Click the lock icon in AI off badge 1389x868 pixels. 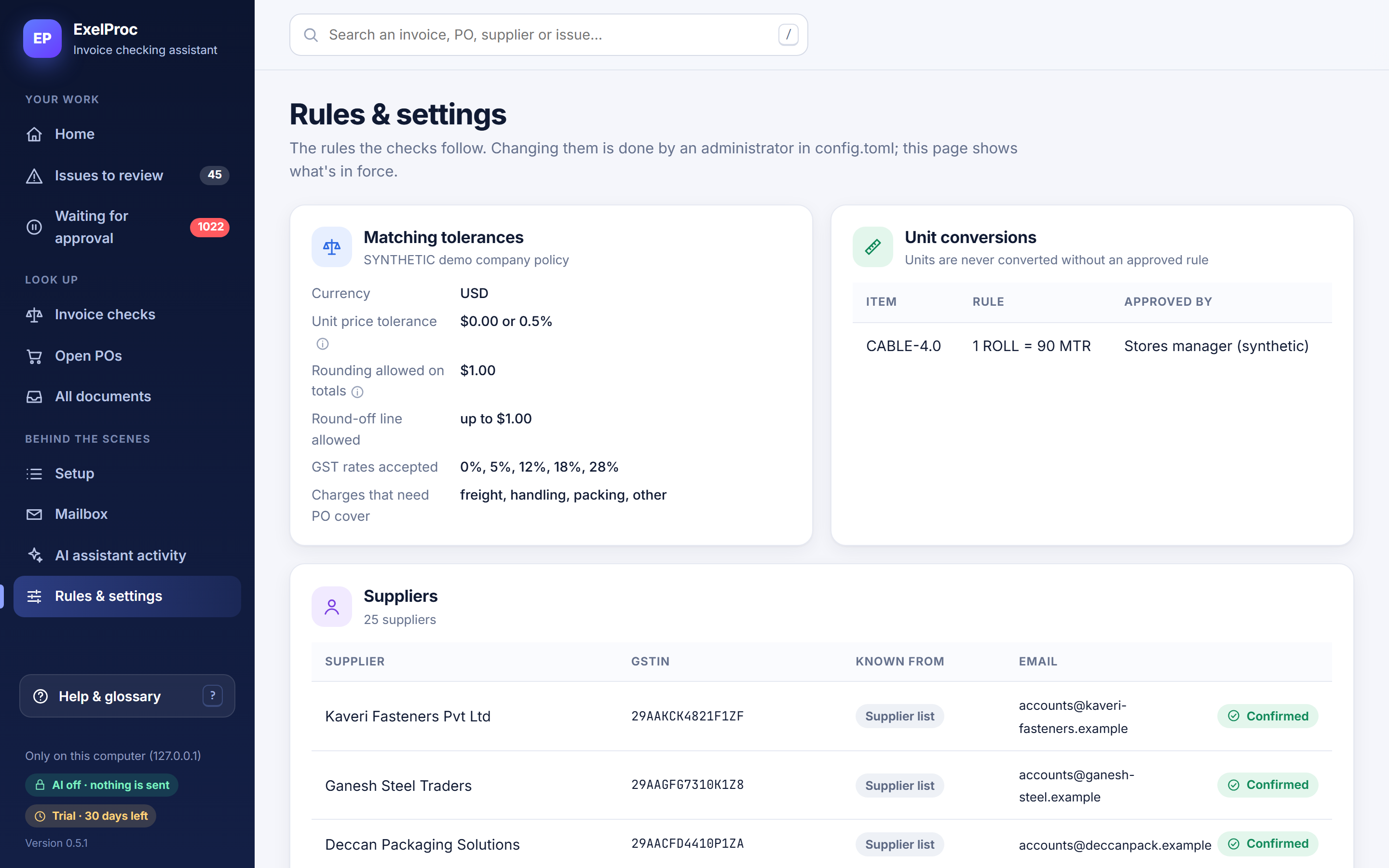[40, 785]
